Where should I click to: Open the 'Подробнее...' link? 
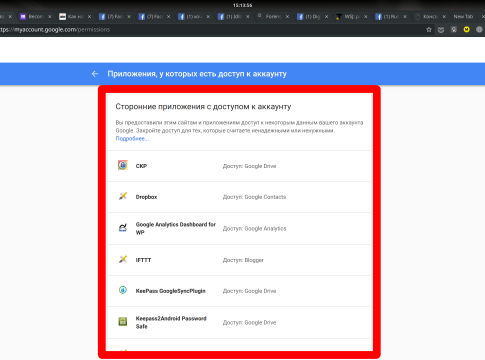[x=132, y=139]
